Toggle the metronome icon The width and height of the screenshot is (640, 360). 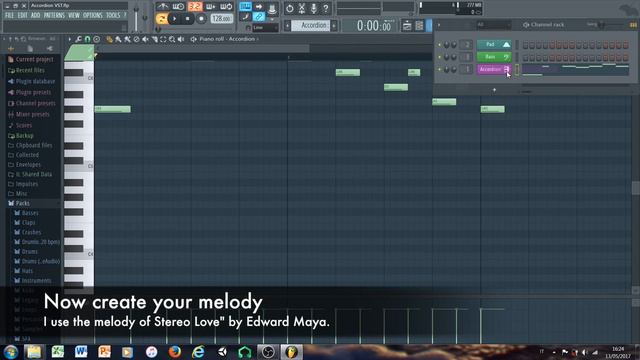pyautogui.click(x=163, y=7)
